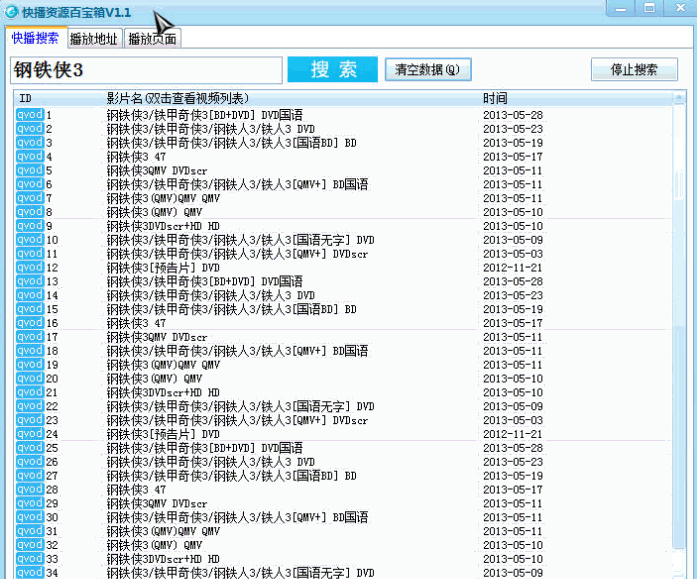Click the qvod icon in row 5
The width and height of the screenshot is (697, 579).
coord(30,170)
